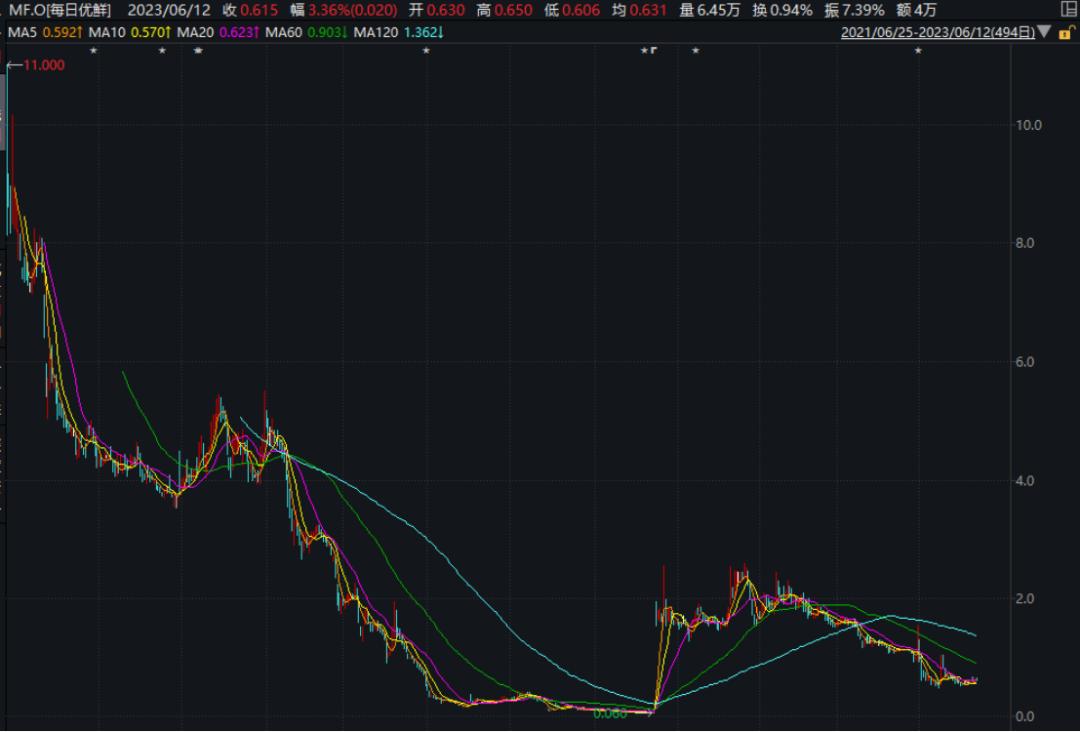Click the 2021/06/25-2023/06/12 date range link
The image size is (1080, 732).
[x=938, y=33]
